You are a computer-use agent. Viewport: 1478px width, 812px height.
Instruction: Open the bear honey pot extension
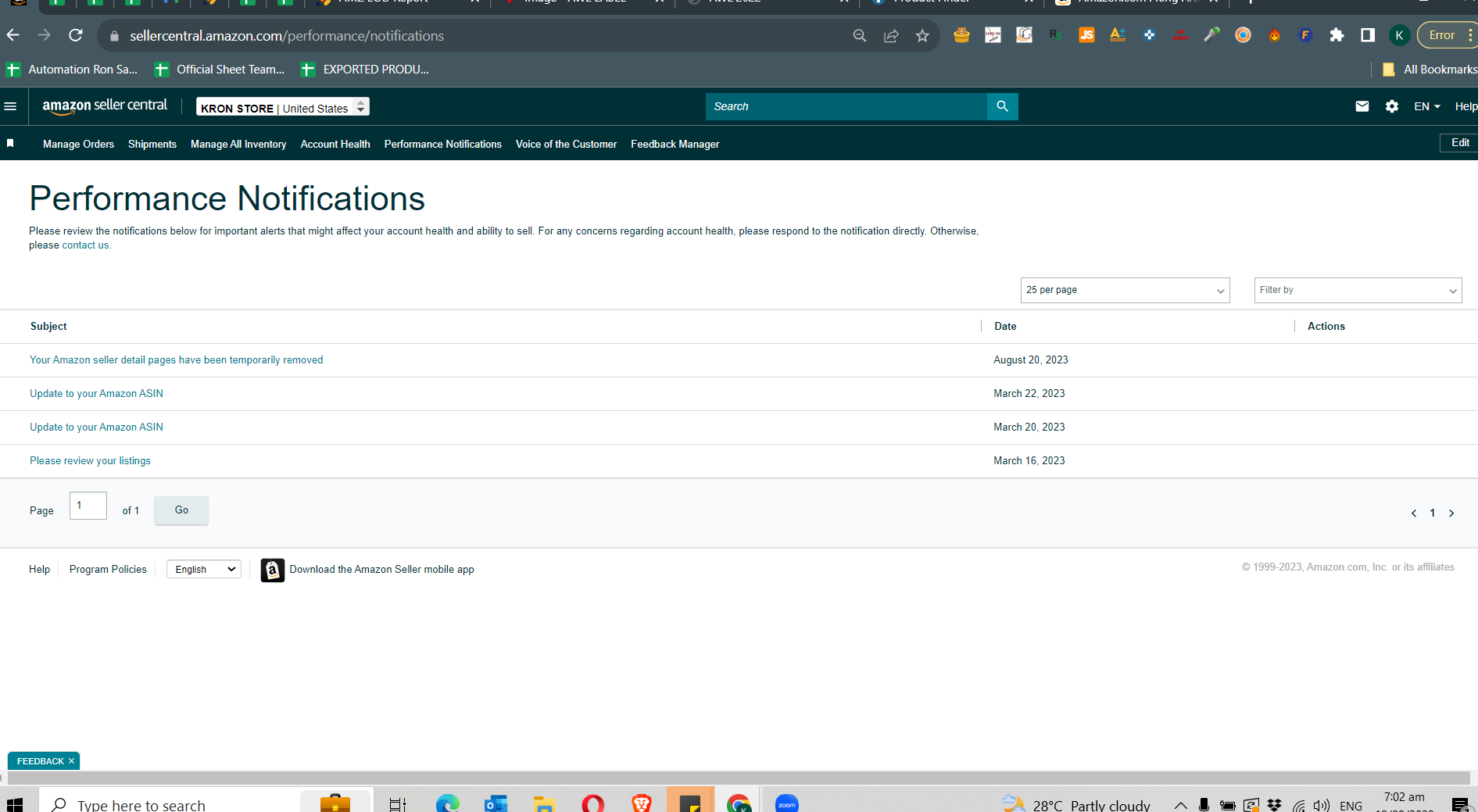(961, 35)
